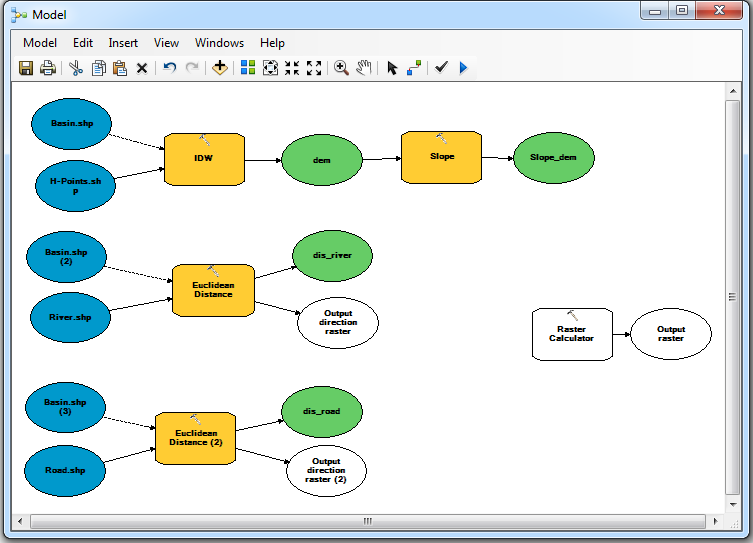Viewport: 753px width, 543px height.
Task: Click the vertical scrollbar up arrow
Action: [x=733, y=91]
